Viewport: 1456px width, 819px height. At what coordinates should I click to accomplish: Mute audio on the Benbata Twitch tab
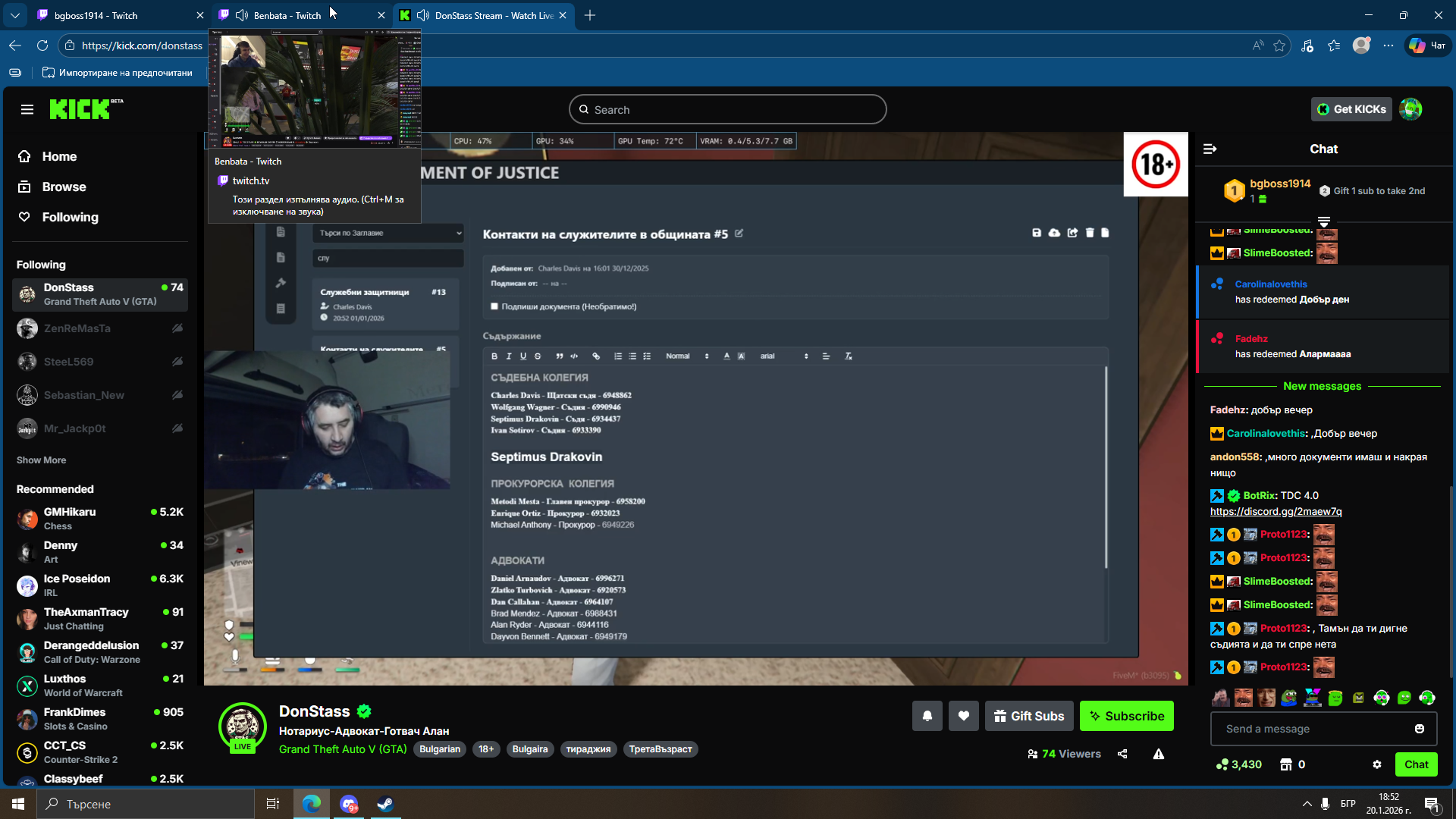coord(242,15)
